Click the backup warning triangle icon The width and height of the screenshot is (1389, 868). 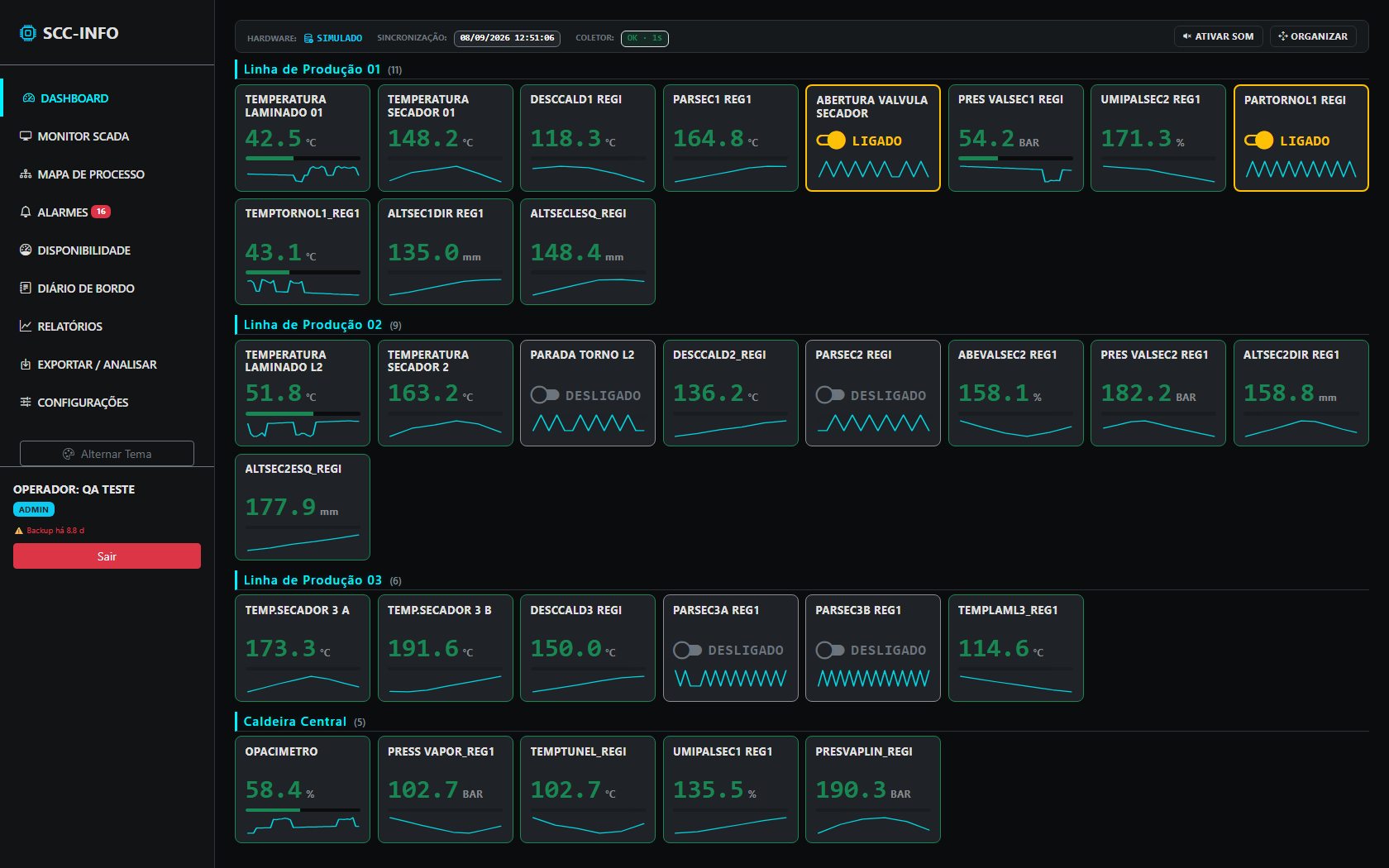pos(19,531)
